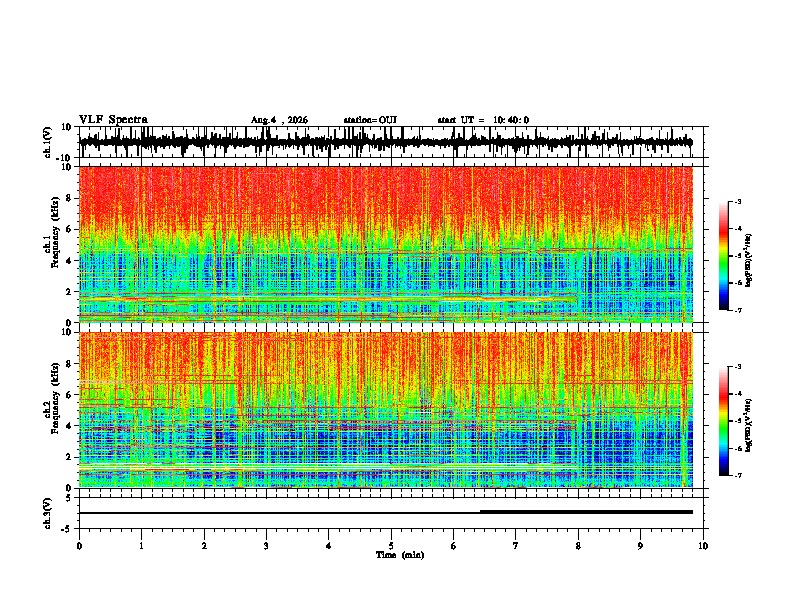The width and height of the screenshot is (792, 612).
Task: Click the "-3" tick on ch.2 colorbar
Action: [737, 367]
